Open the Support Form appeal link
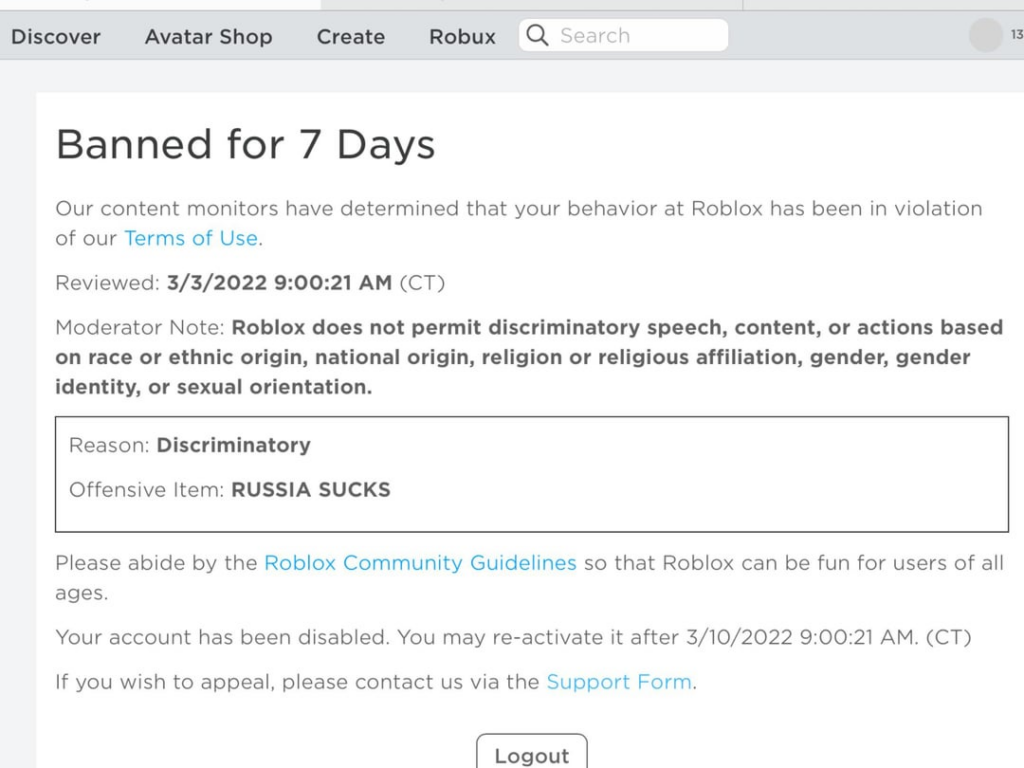 click(619, 682)
